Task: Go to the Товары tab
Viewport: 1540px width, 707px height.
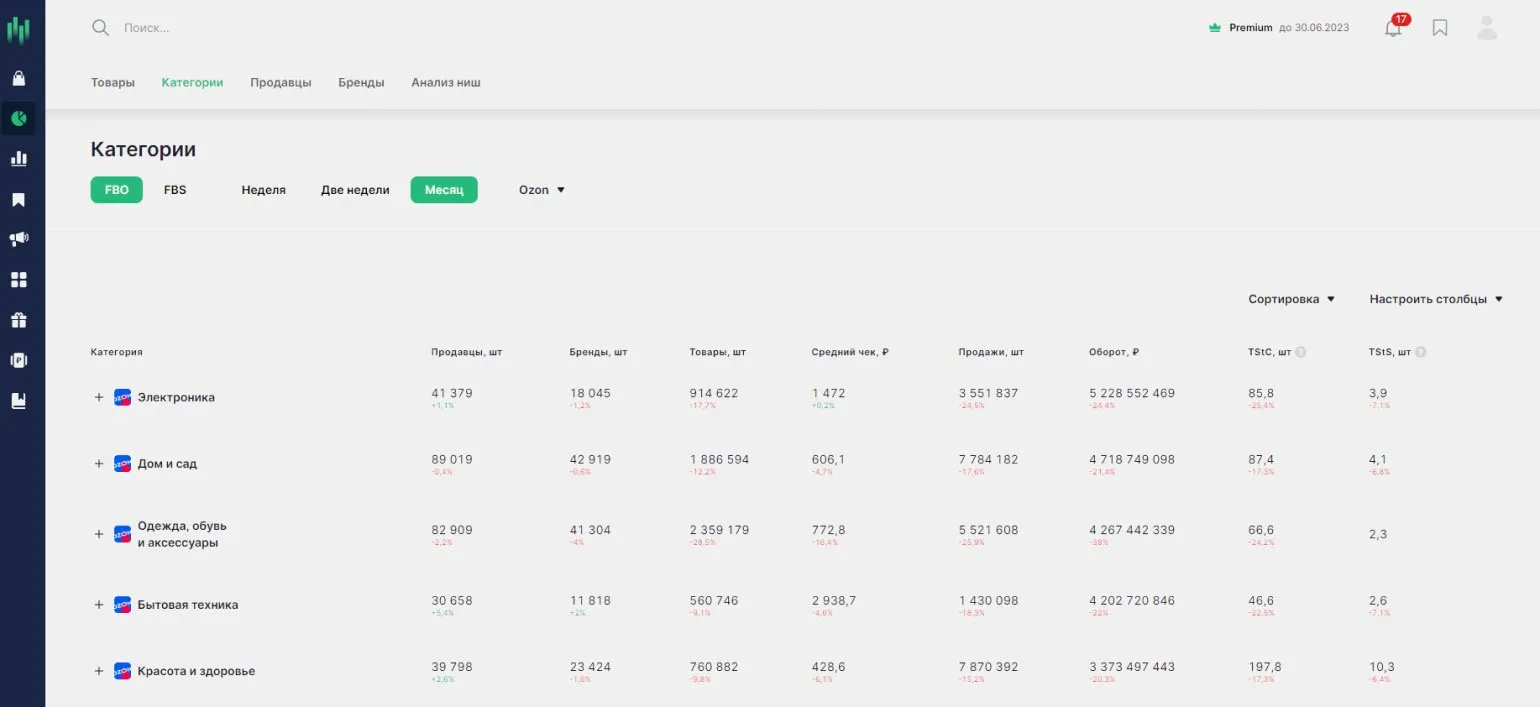Action: [113, 82]
